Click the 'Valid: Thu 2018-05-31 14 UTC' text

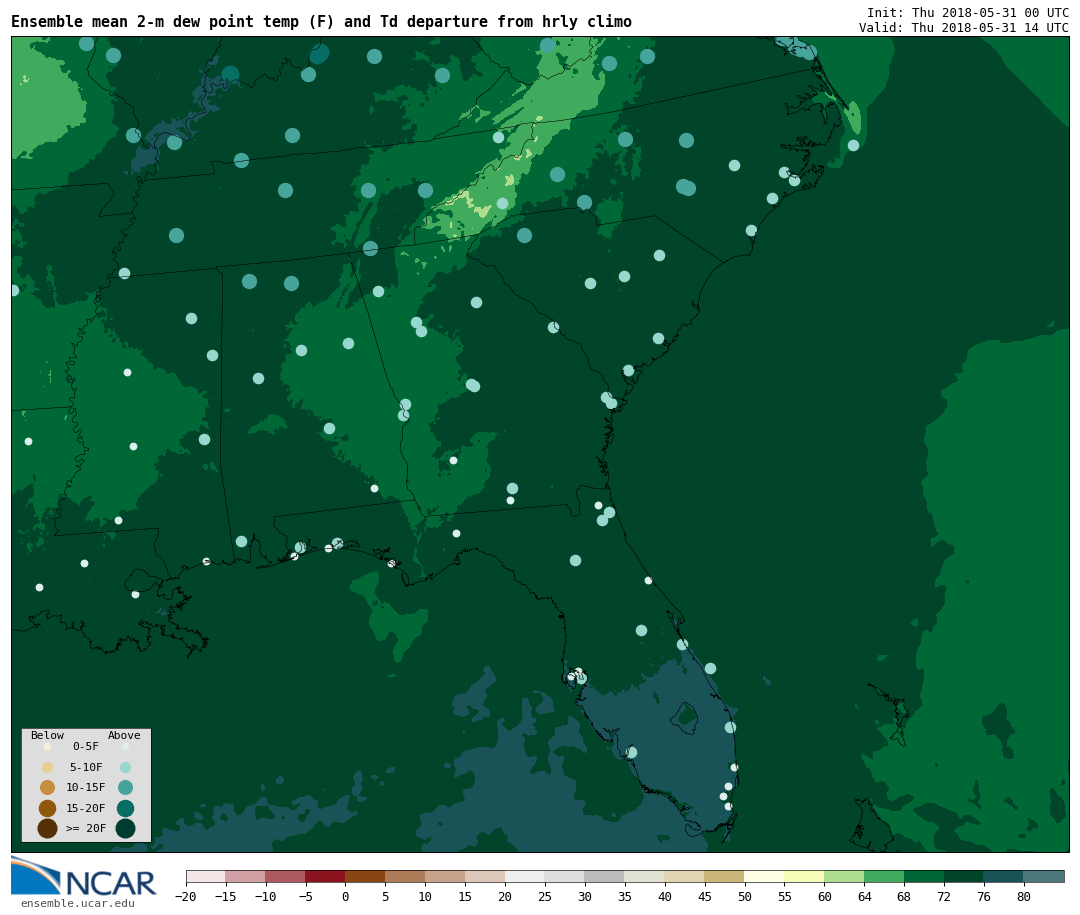pos(964,28)
